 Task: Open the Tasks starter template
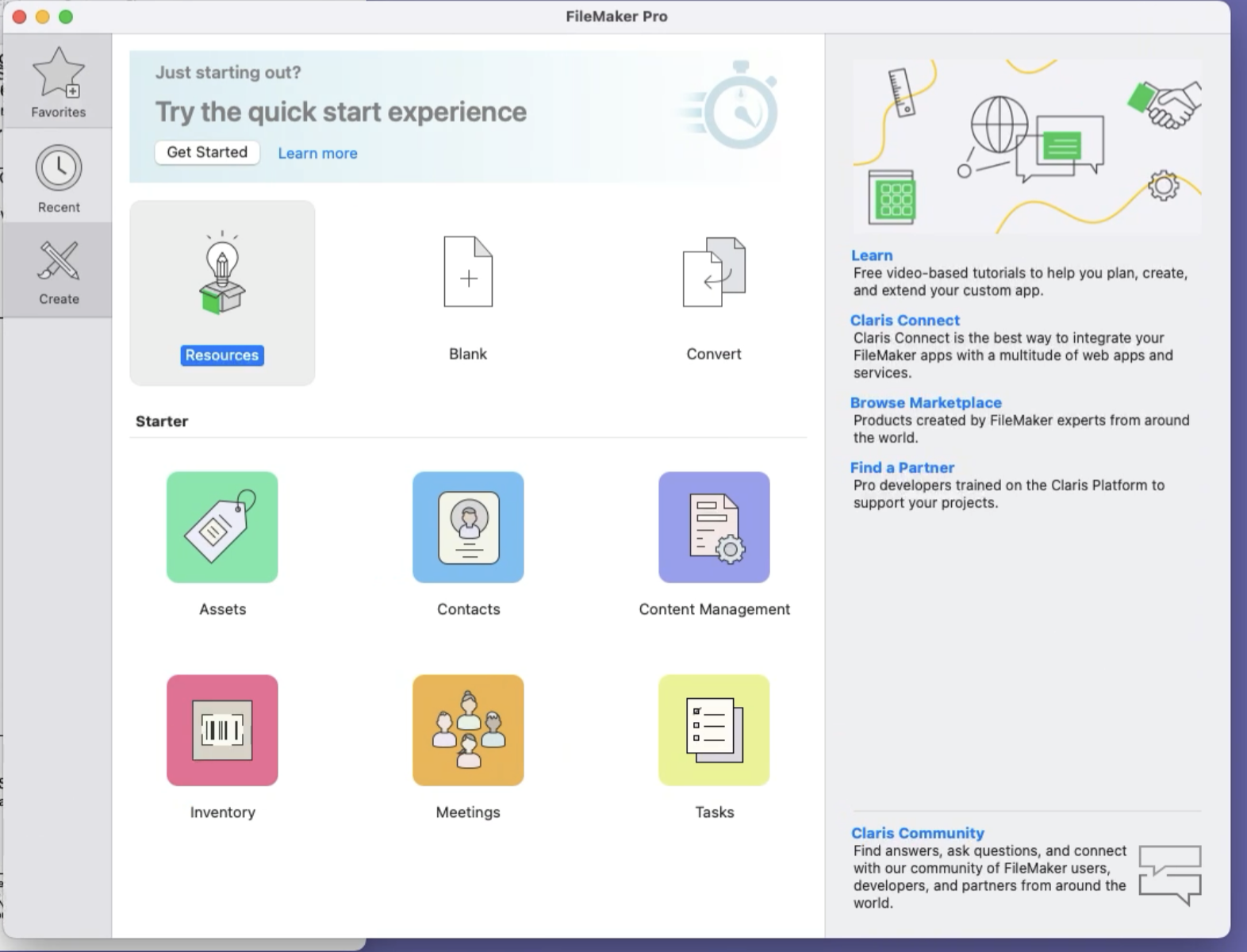[x=714, y=731]
